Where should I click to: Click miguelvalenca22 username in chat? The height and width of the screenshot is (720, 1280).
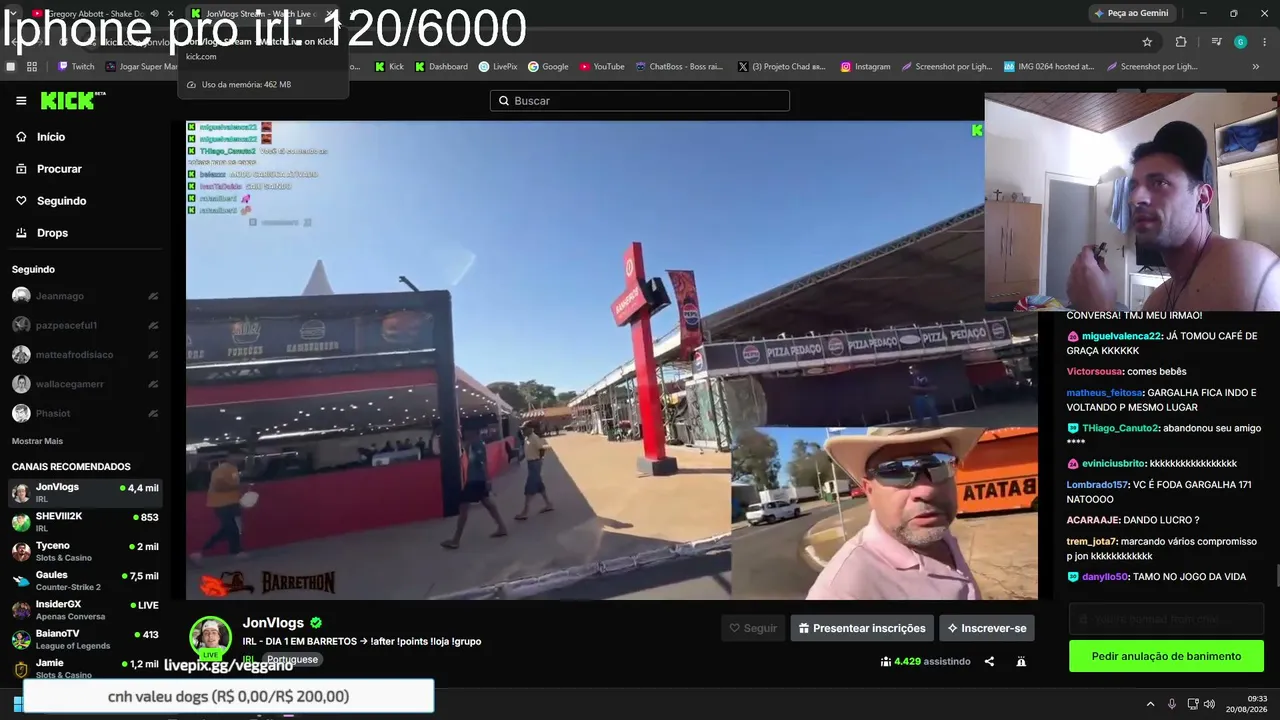coord(1121,336)
